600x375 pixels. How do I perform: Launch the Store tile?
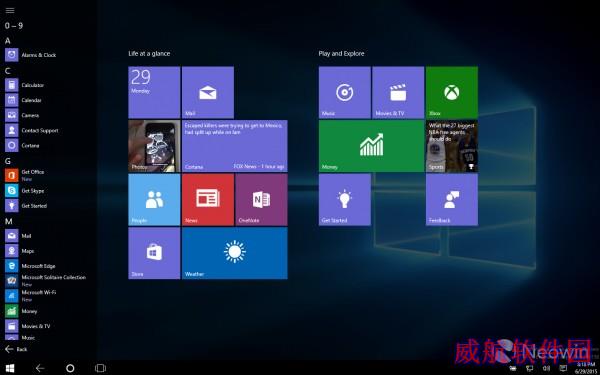pos(154,253)
